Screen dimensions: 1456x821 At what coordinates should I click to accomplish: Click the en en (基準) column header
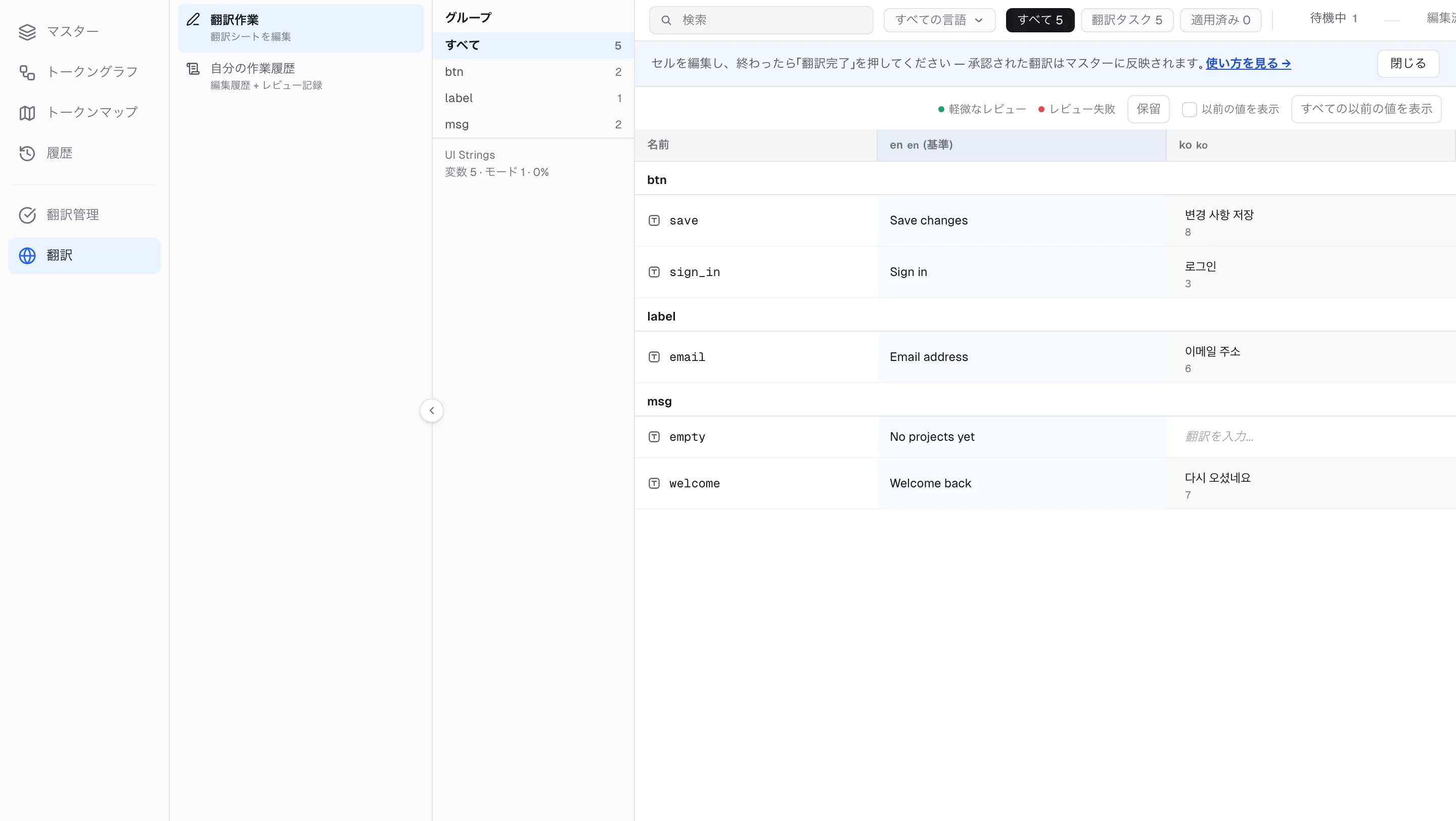click(x=1021, y=145)
